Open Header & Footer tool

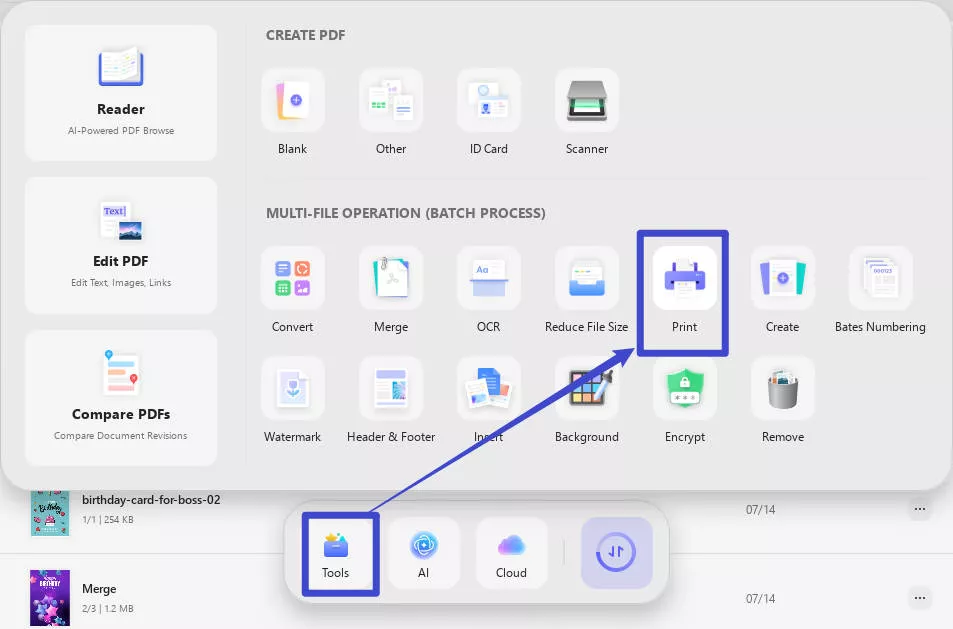(391, 388)
